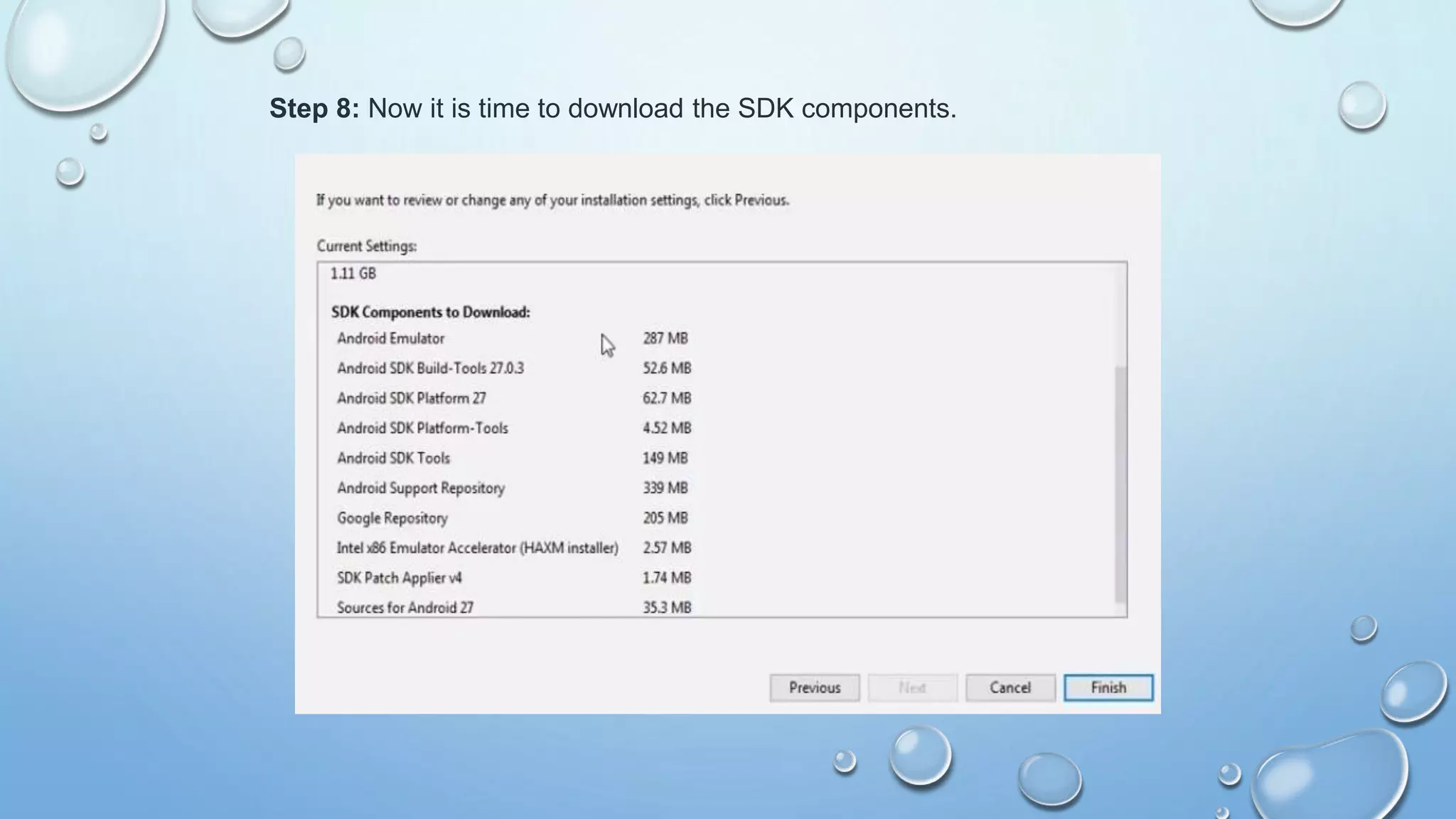Click the greyed-out Next button
This screenshot has height=819, width=1456.
[x=912, y=687]
